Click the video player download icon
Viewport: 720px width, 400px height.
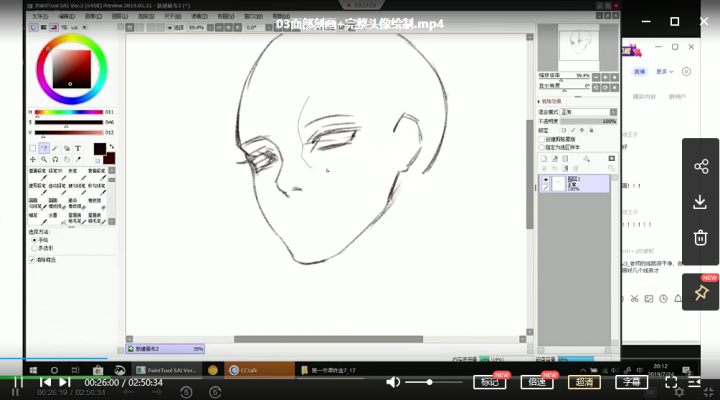(x=700, y=202)
